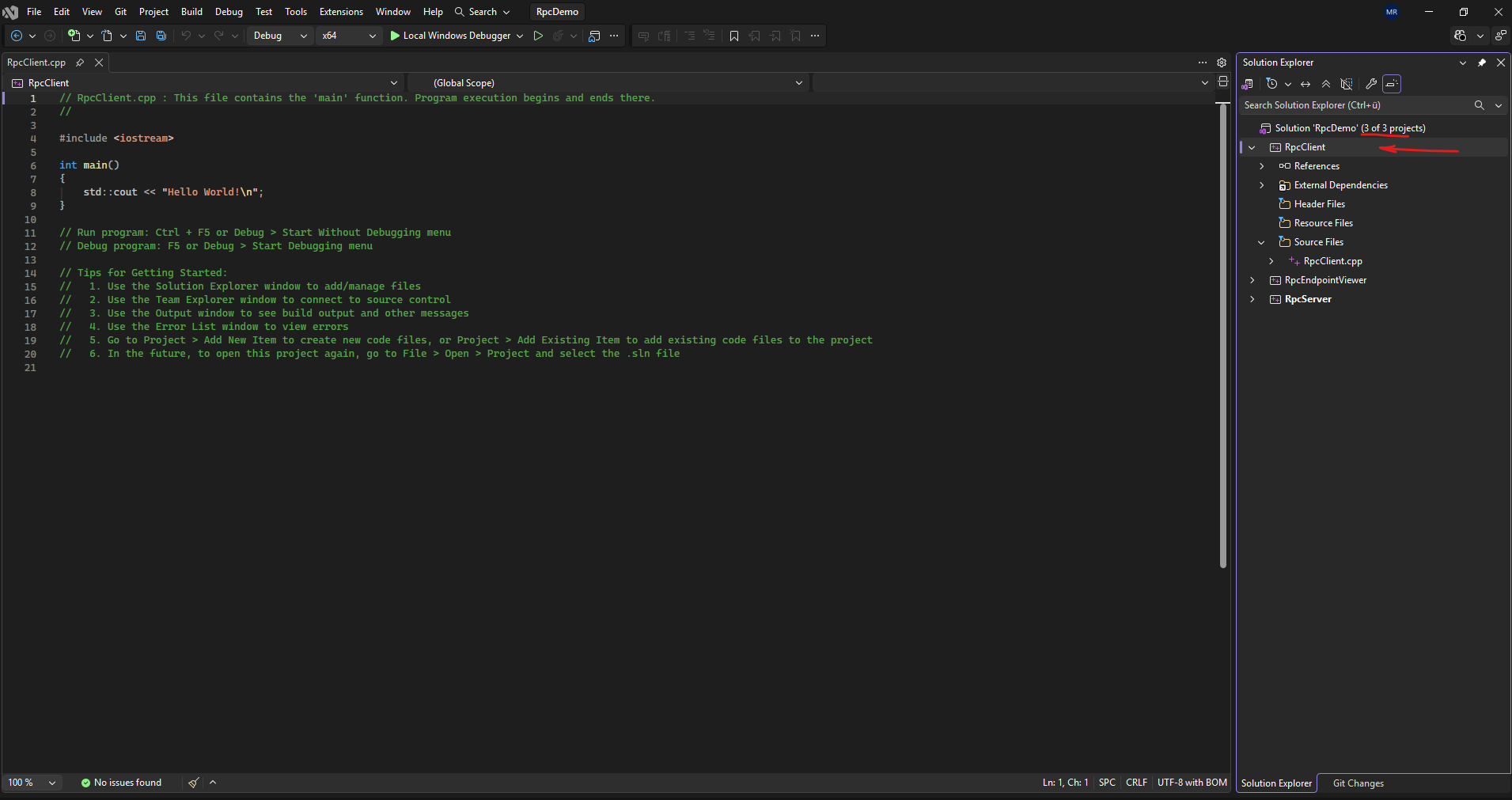This screenshot has width=1512, height=800.
Task: Toggle Preview Selected Items button in Solution Explorer
Action: (x=1392, y=84)
